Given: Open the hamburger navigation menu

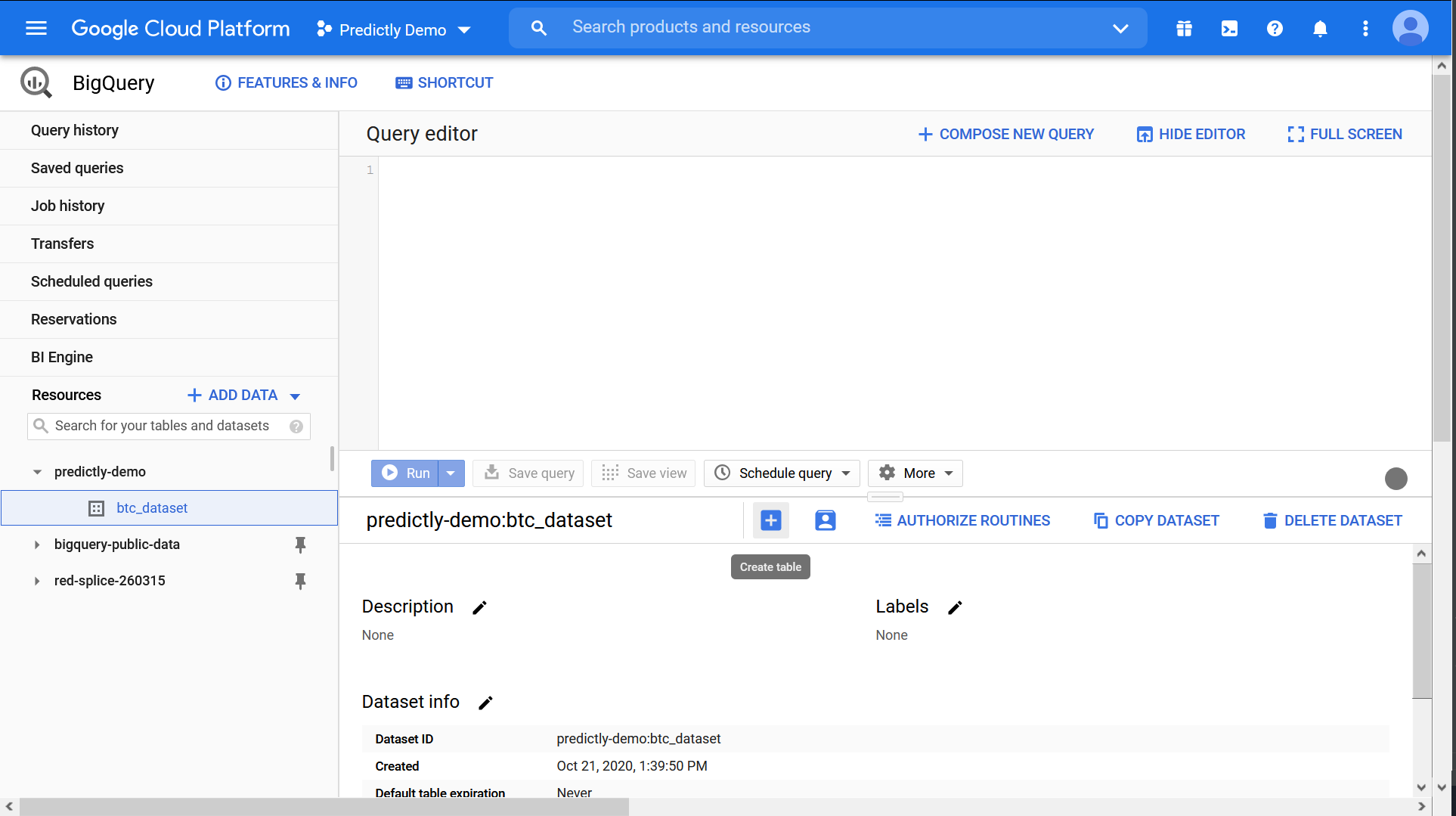Looking at the screenshot, I should [x=36, y=29].
